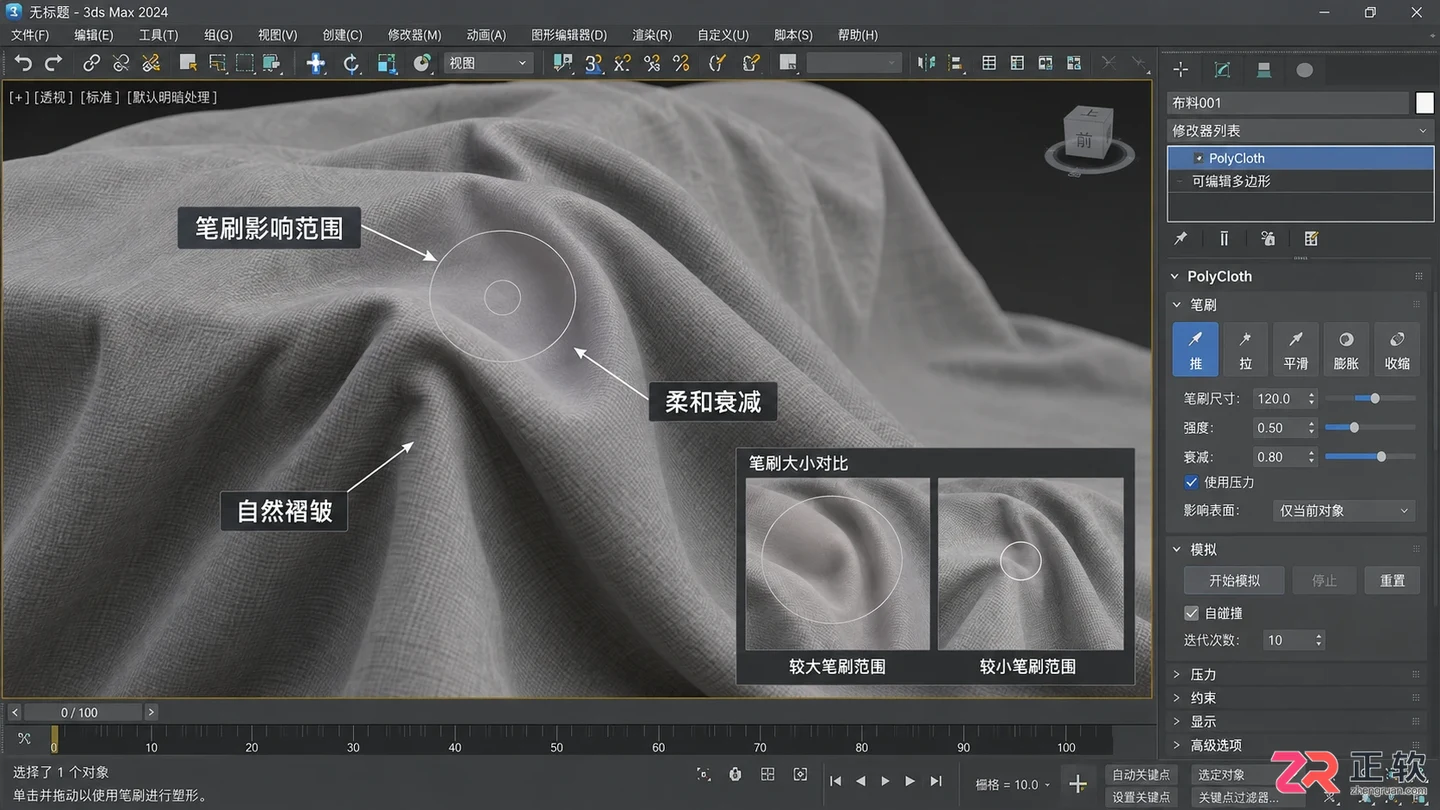The image size is (1440, 810).
Task: Open the Mirror tool
Action: click(927, 63)
